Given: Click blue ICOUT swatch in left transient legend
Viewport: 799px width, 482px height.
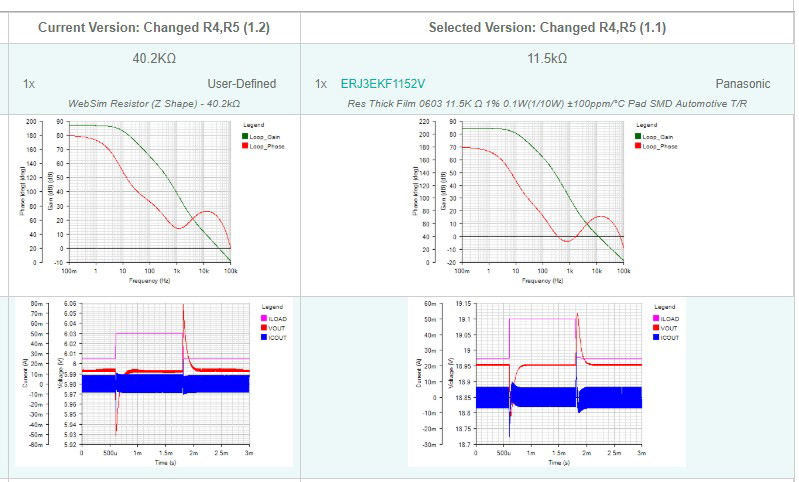Looking at the screenshot, I should [264, 337].
